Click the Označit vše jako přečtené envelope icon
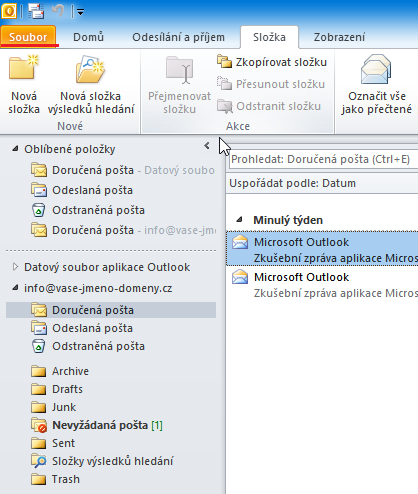This screenshot has width=418, height=494. point(376,69)
